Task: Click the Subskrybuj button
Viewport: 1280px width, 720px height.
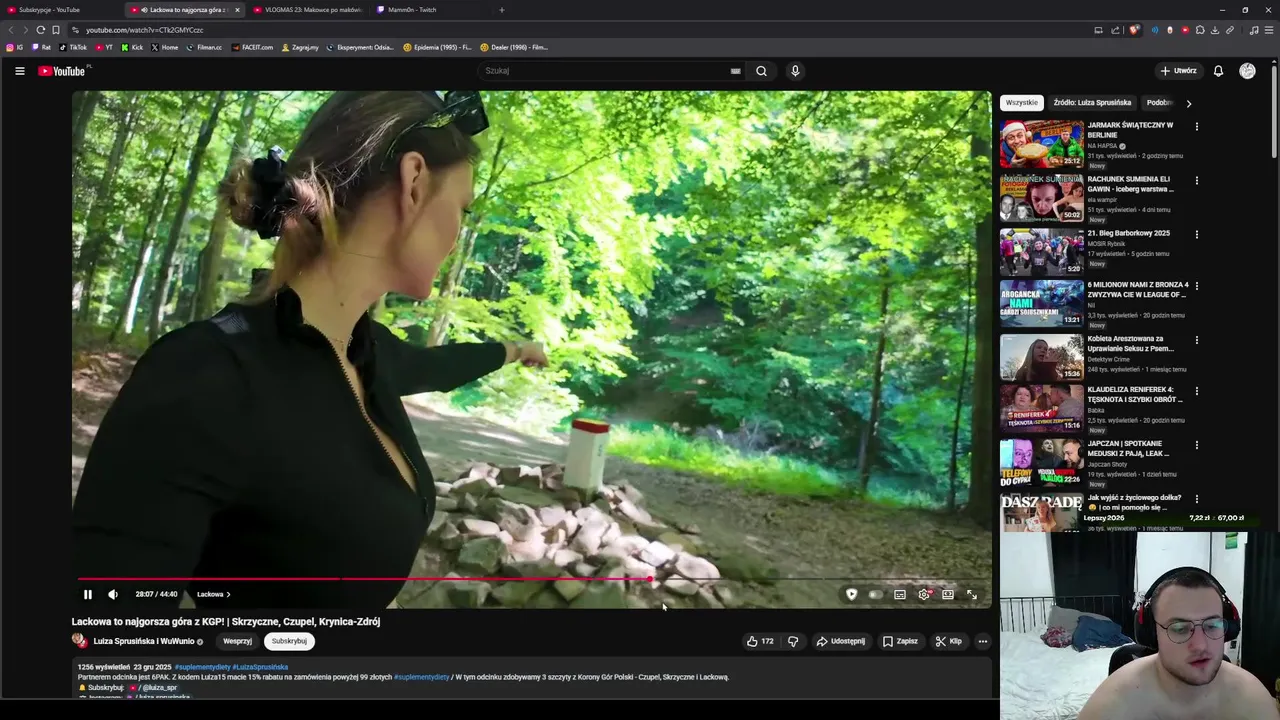Action: 289,641
